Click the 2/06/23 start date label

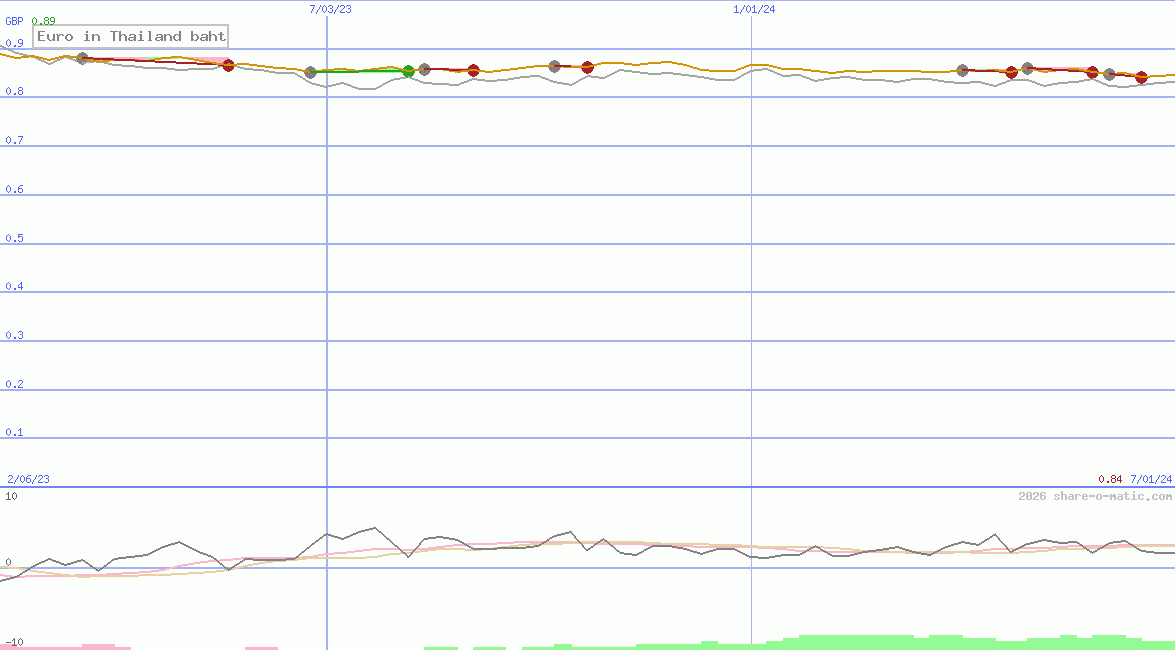28,479
